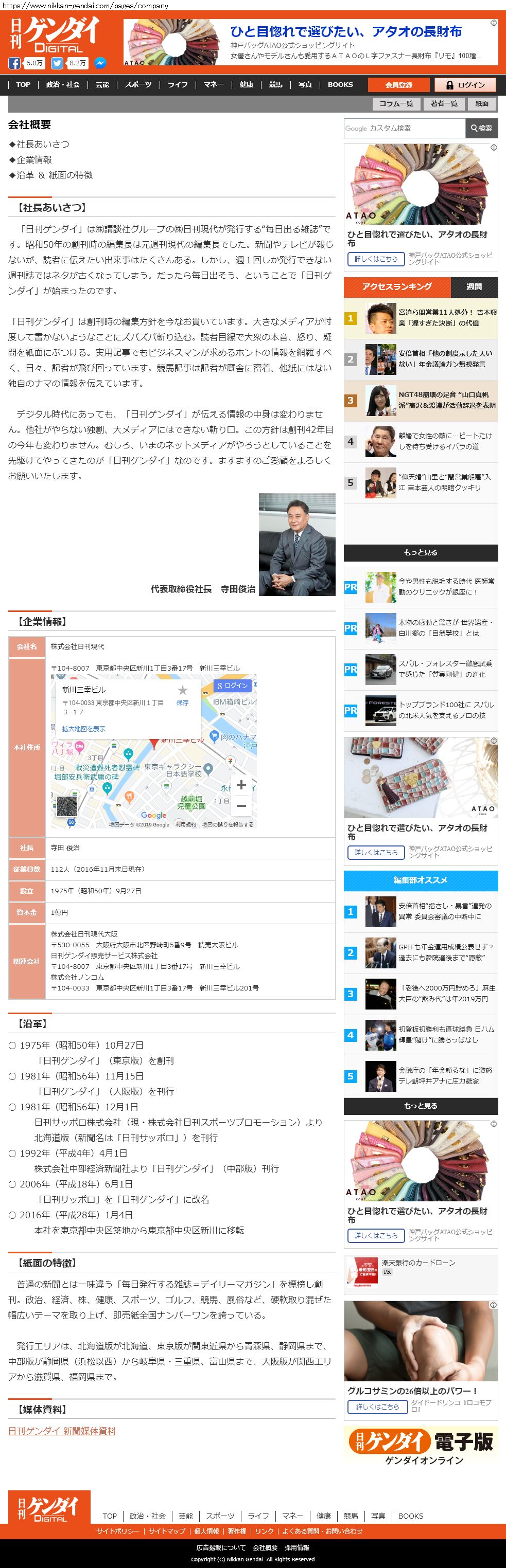The image size is (506, 1568).
Task: Open the ログイン login button
Action: [x=466, y=85]
